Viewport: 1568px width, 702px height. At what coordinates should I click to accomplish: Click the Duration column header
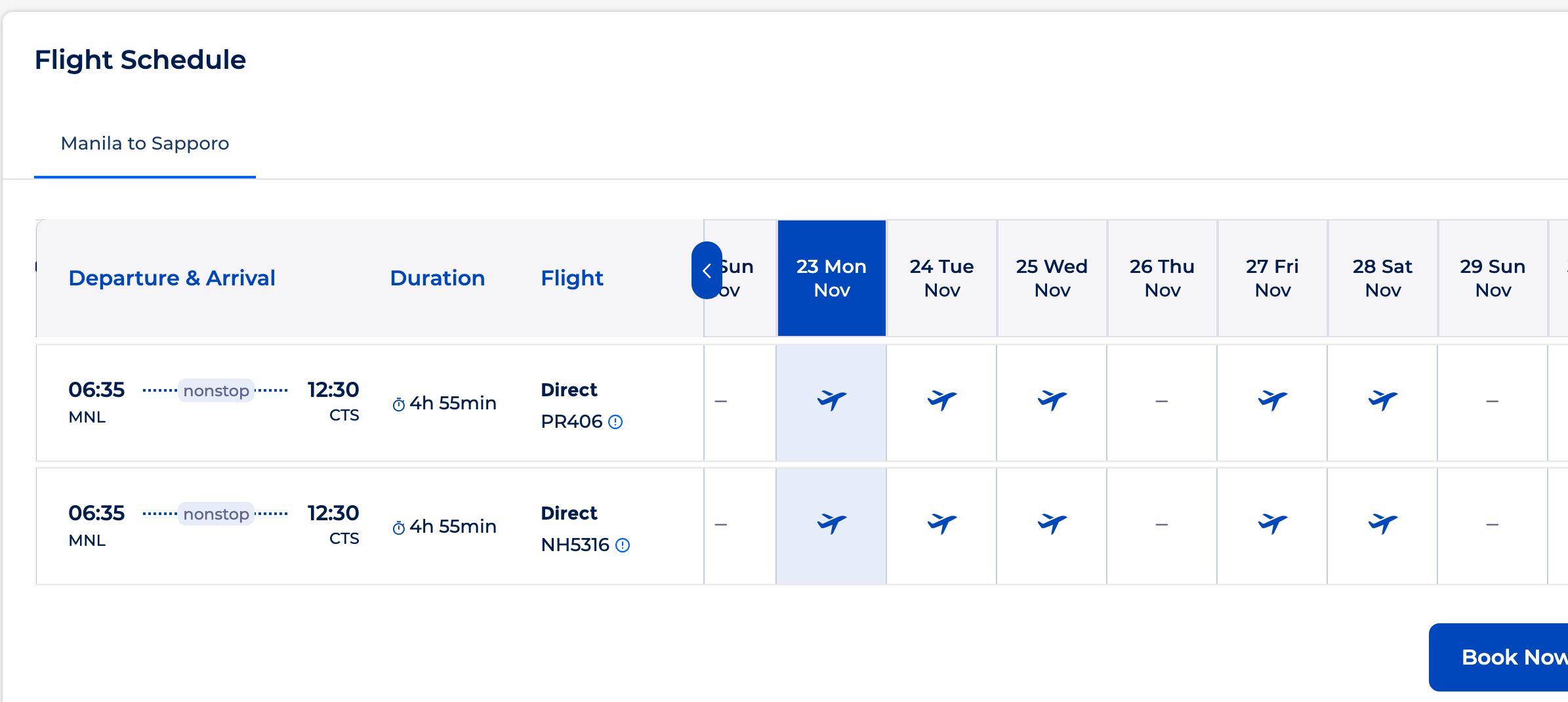click(438, 278)
